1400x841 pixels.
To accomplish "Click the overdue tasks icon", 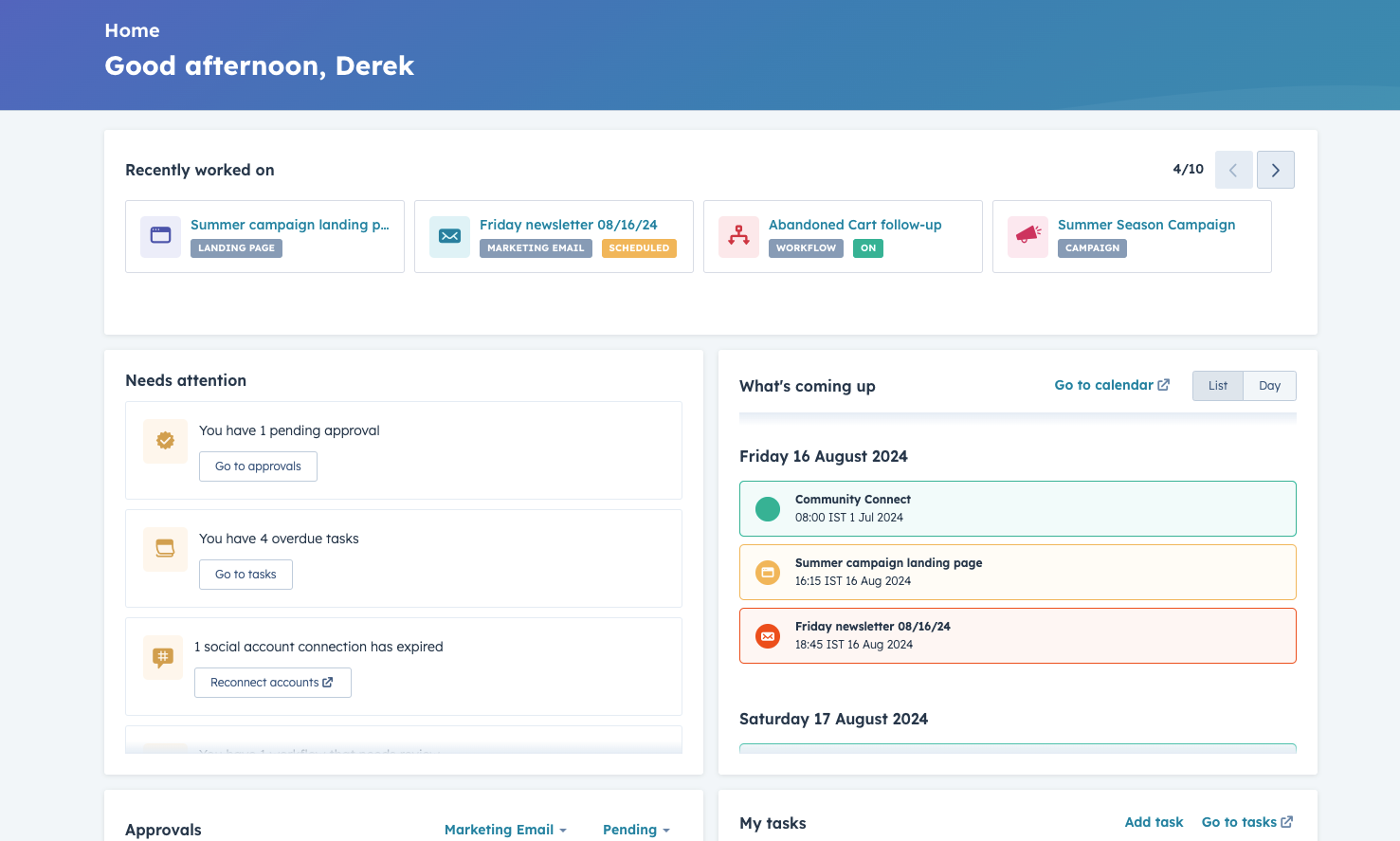I will (165, 549).
